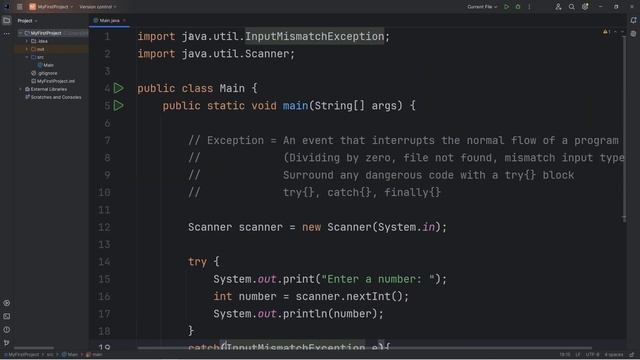Open the Services tool window icon

click(x=7, y=303)
